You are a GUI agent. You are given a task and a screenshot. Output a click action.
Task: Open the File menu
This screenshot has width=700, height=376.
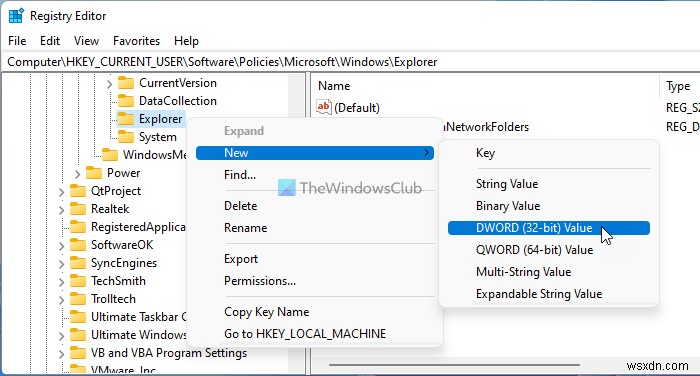tap(17, 41)
